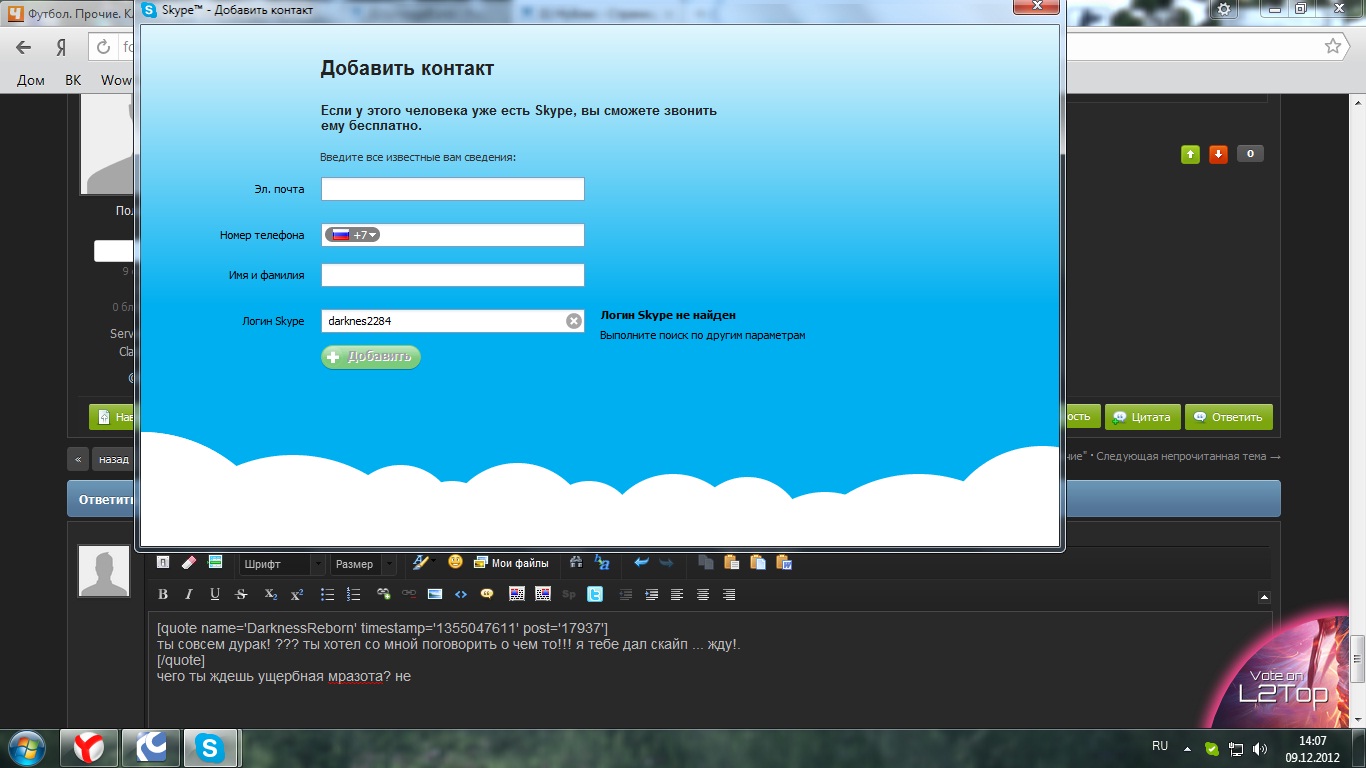The width and height of the screenshot is (1366, 768).
Task: Open the country code +7 dropdown
Action: coord(353,235)
